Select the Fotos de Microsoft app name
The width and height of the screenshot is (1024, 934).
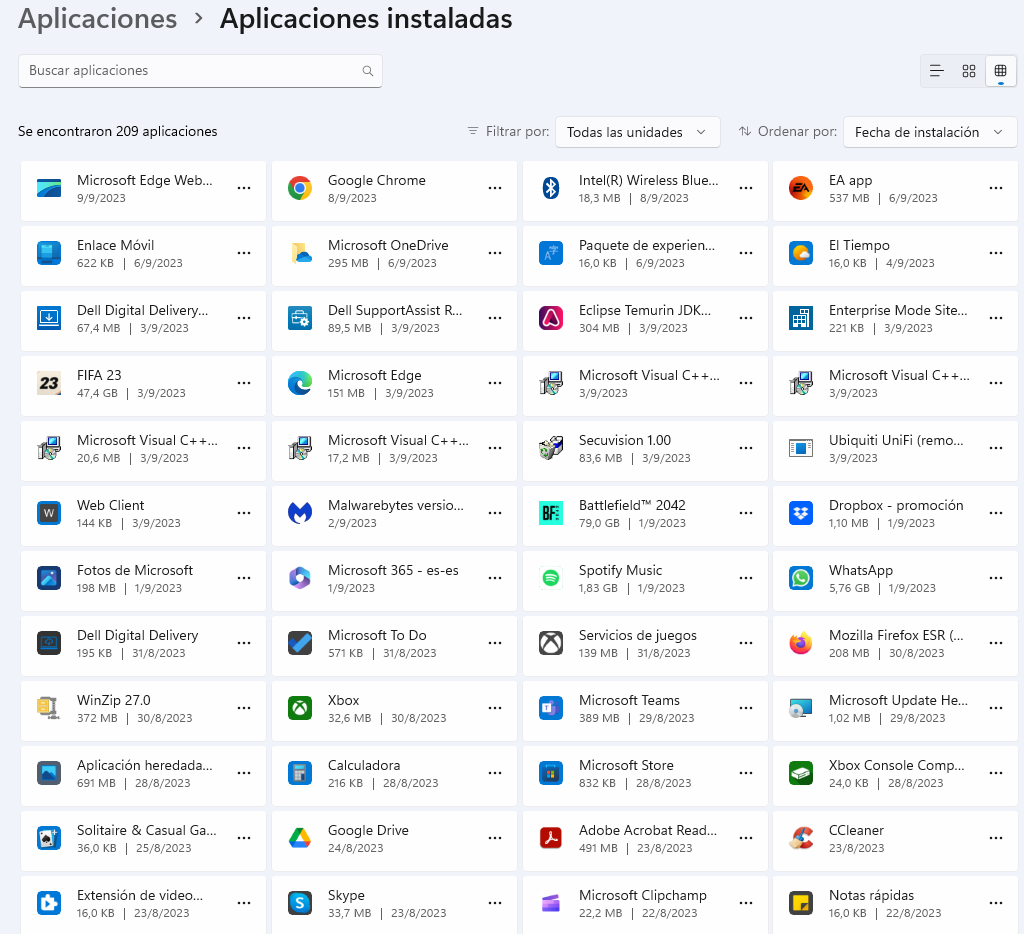[135, 570]
